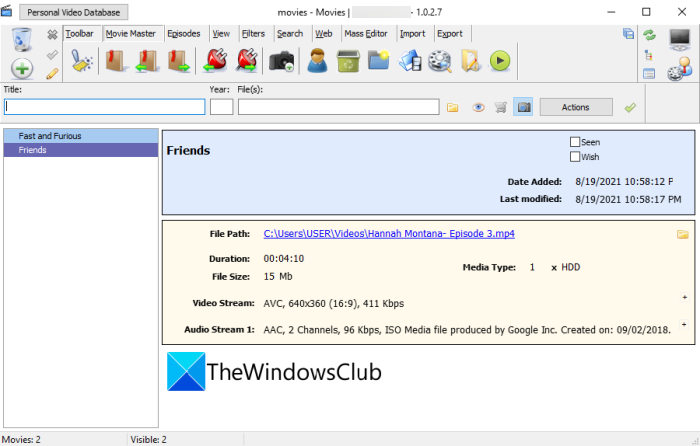Click the book icon with right green arrow

coord(179,61)
